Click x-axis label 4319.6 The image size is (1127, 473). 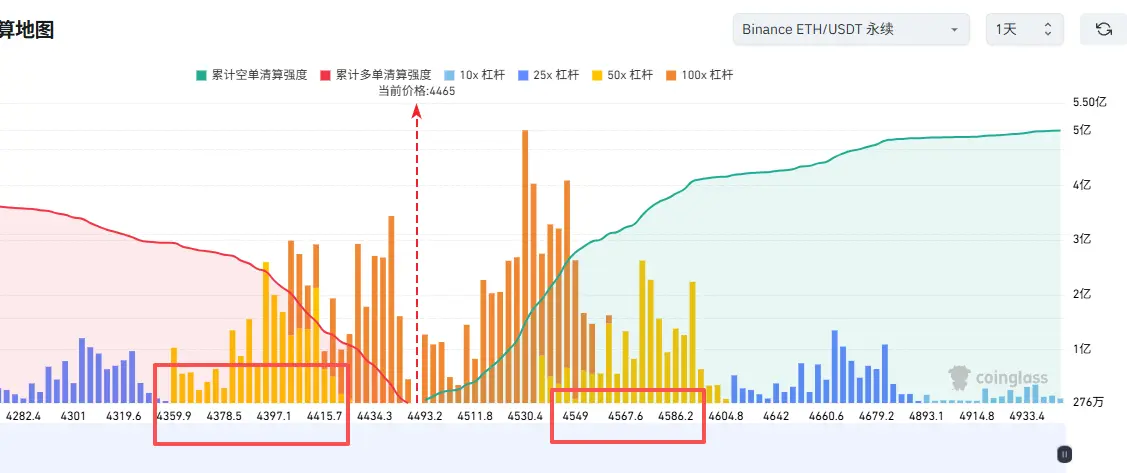coord(124,416)
